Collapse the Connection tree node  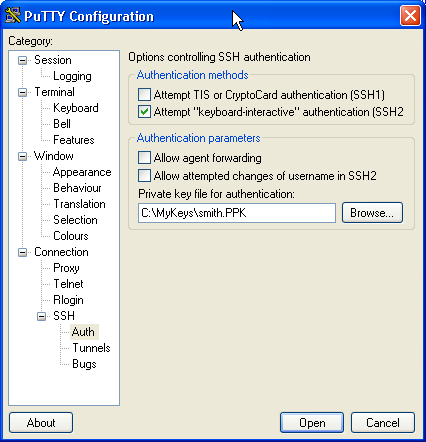22,252
